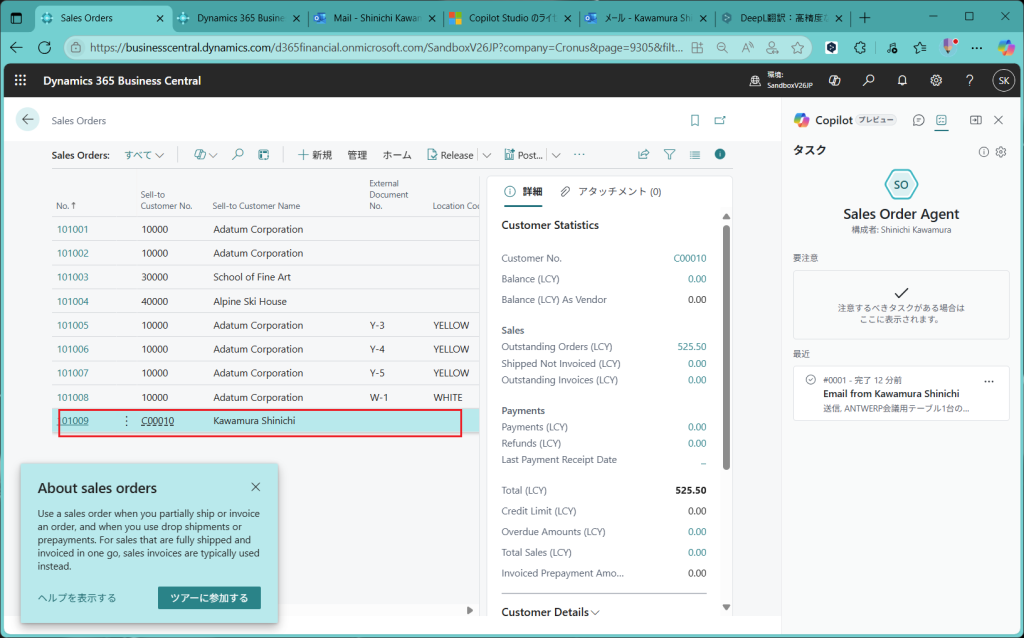Image resolution: width=1024 pixels, height=638 pixels.
Task: Open the app launcher waffle icon
Action: pos(20,80)
